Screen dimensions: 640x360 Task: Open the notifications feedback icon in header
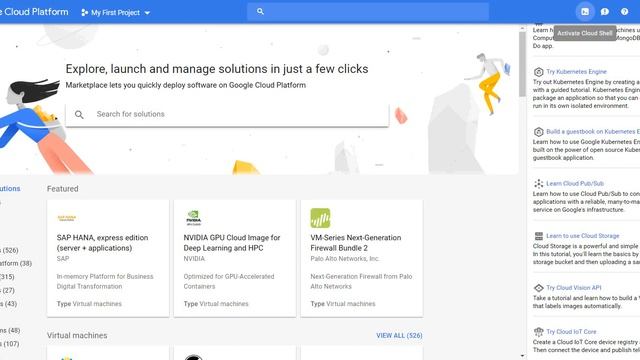[x=605, y=12]
